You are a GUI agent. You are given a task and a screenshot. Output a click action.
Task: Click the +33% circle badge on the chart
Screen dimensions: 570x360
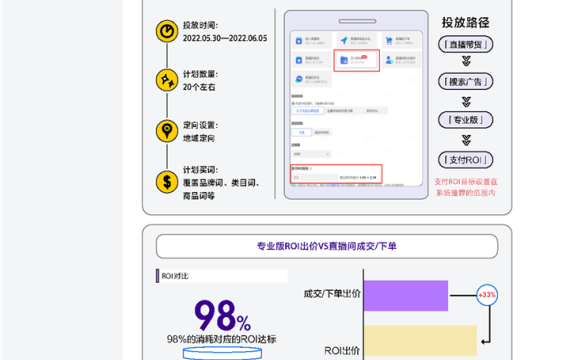coord(487,295)
